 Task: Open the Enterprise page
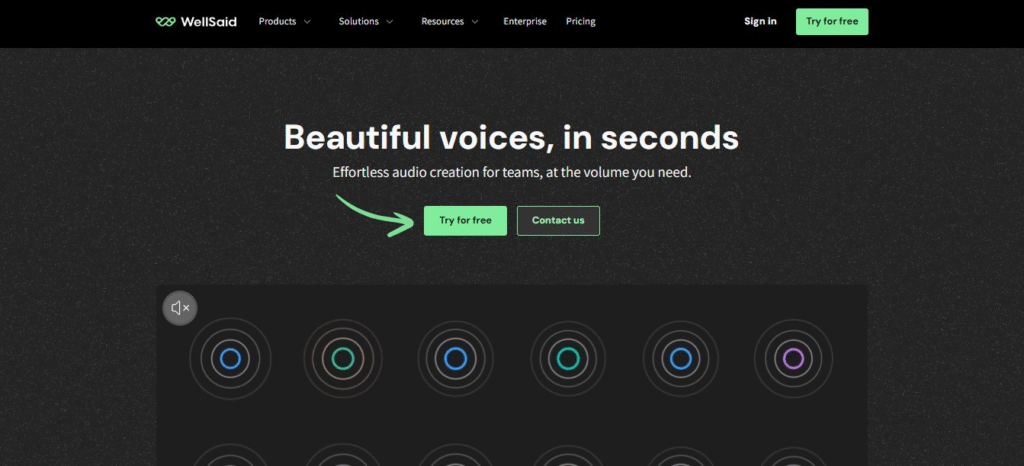tap(525, 21)
